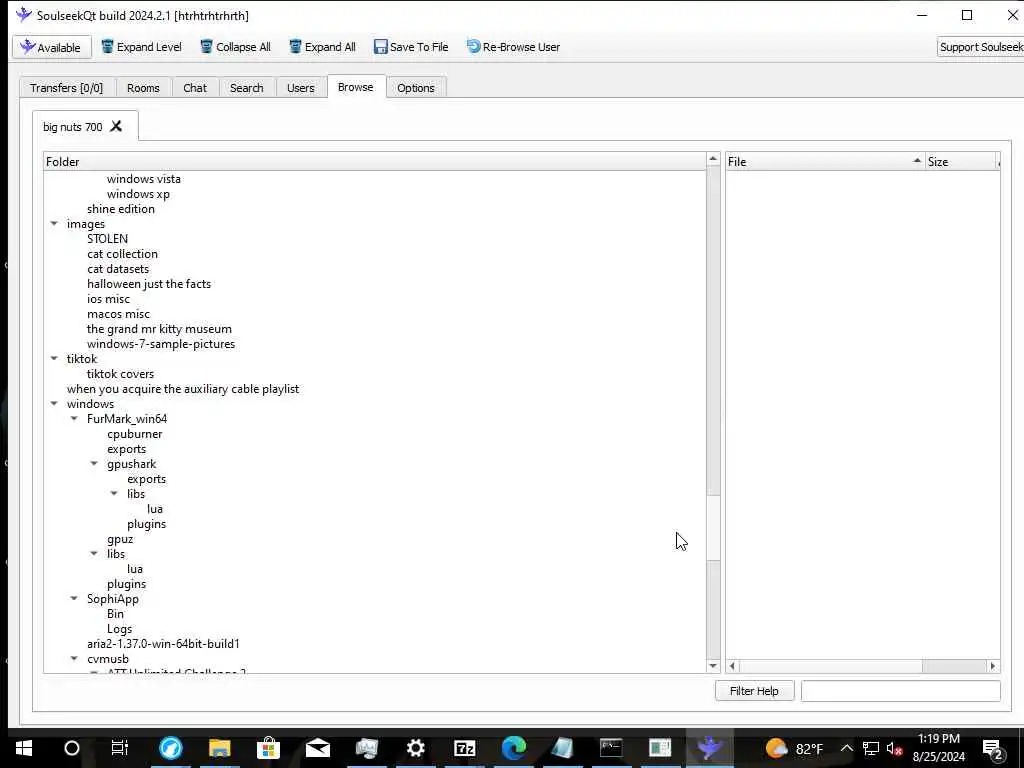Open the Windows Start menu
The height and width of the screenshot is (768, 1024).
tap(24, 748)
